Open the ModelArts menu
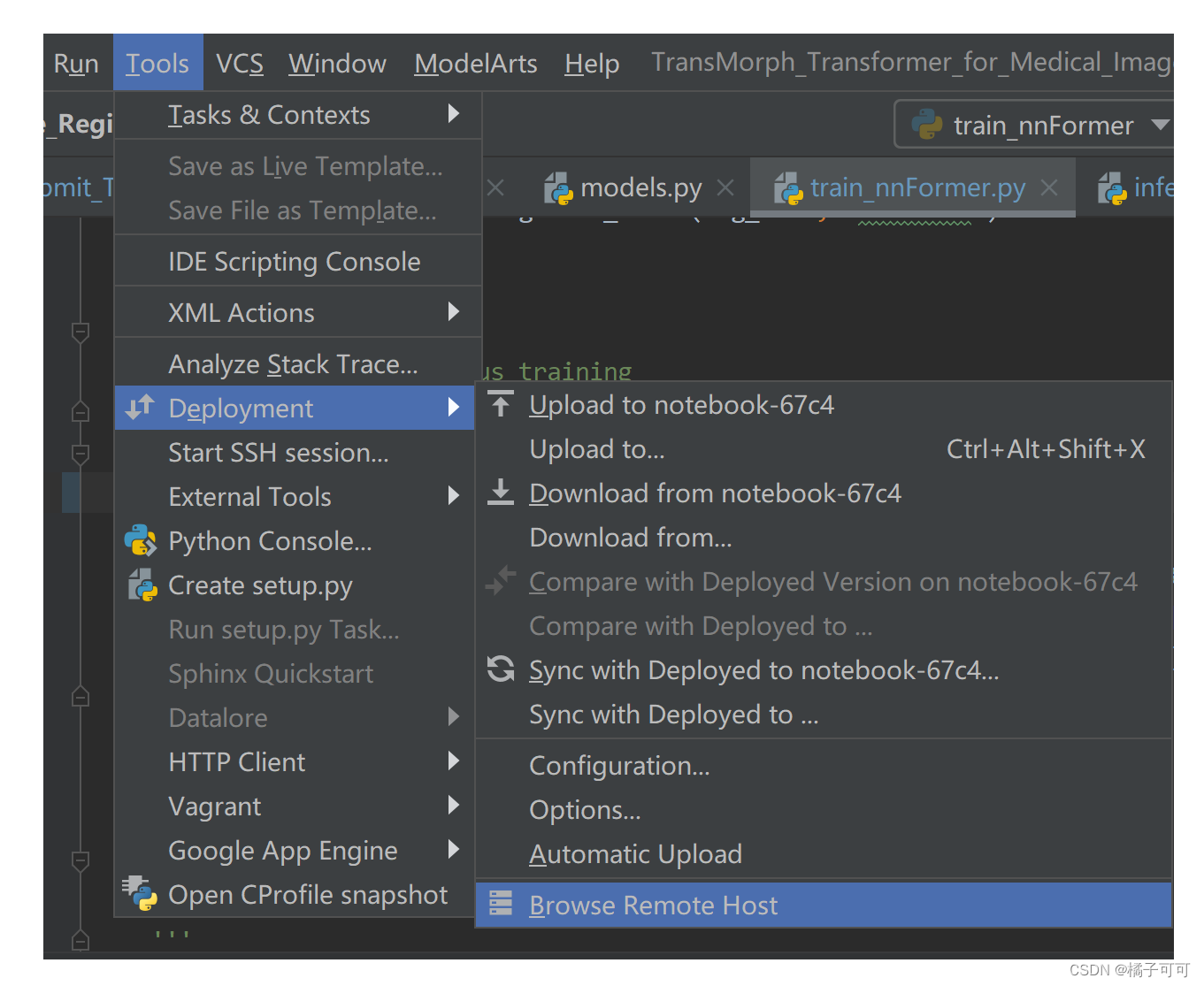Screen dimensions: 1204x986 476,64
